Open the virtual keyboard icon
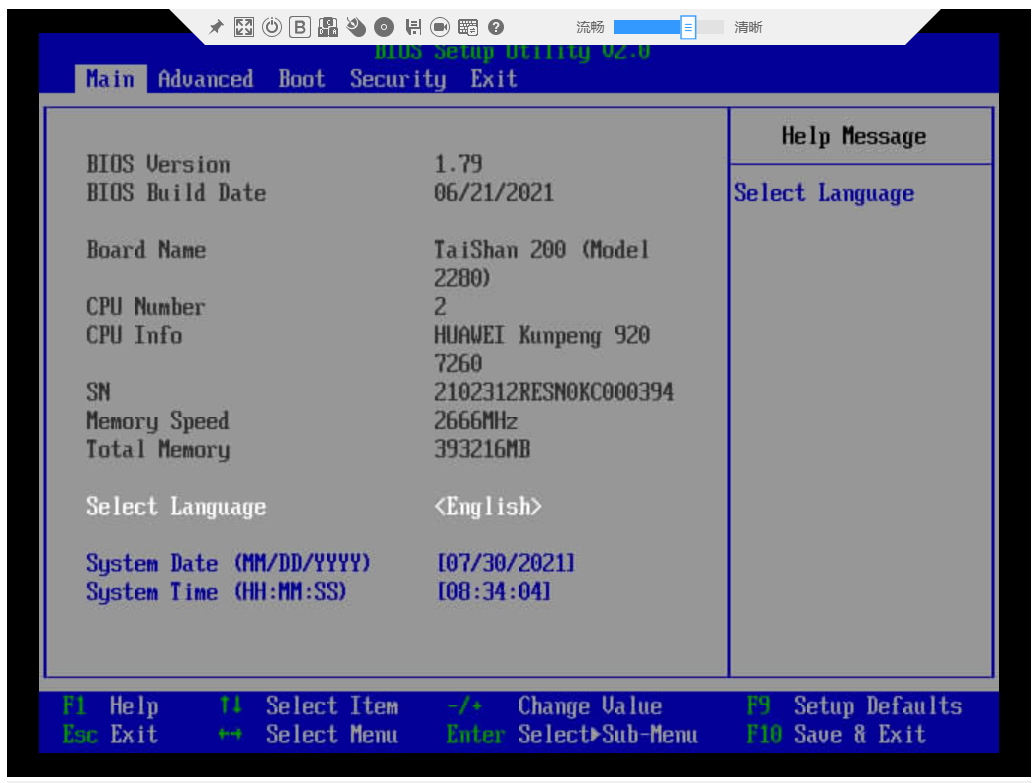1034x783 pixels. [468, 27]
